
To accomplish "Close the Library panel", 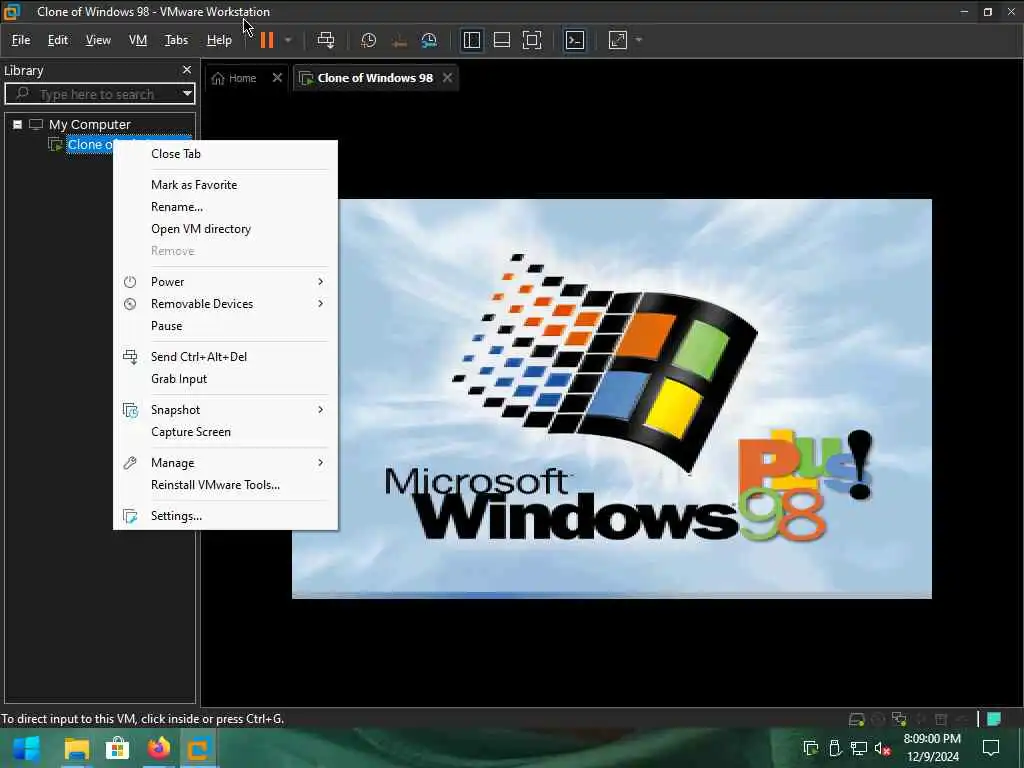I will point(187,69).
